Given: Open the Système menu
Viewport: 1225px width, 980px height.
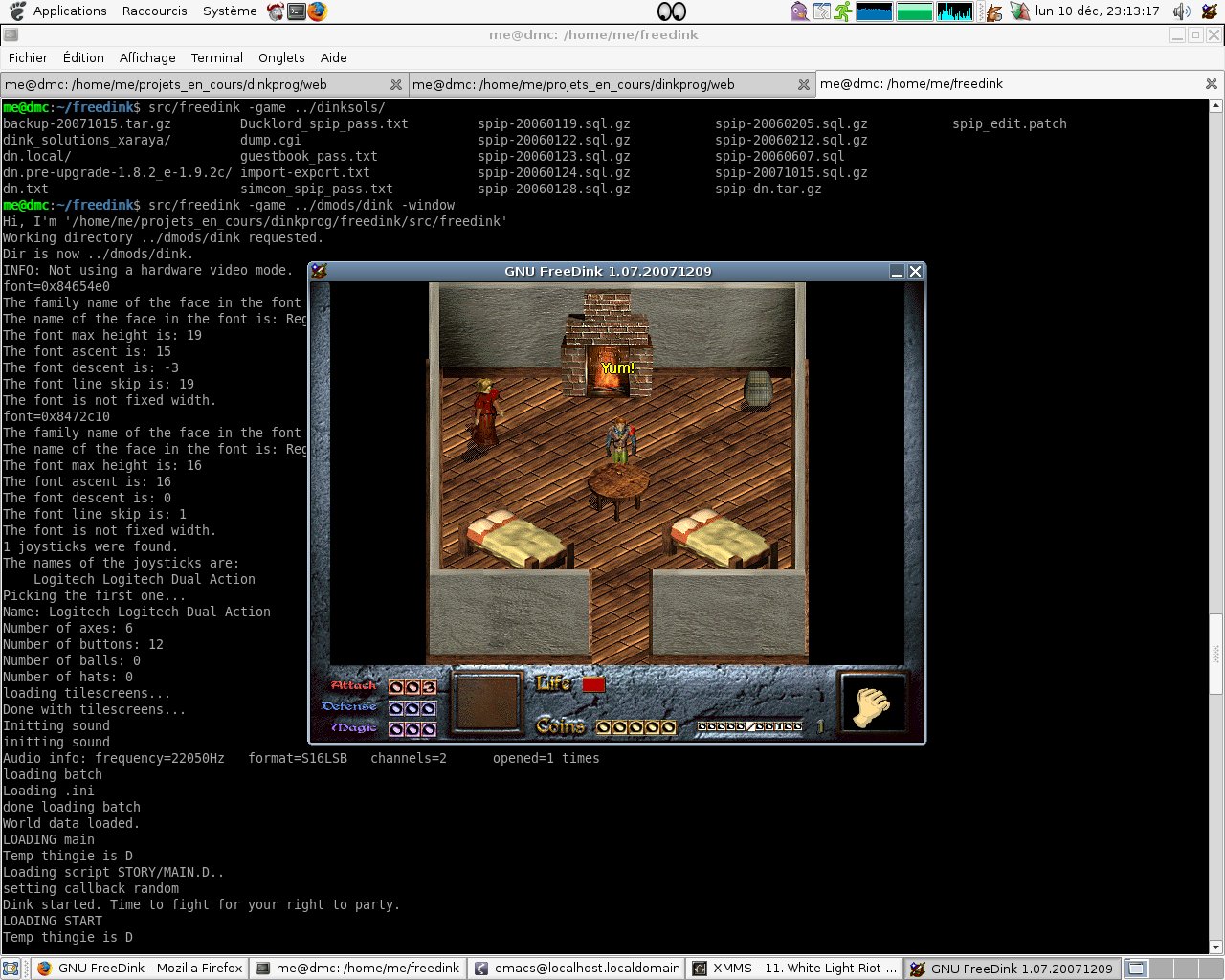Looking at the screenshot, I should [230, 11].
